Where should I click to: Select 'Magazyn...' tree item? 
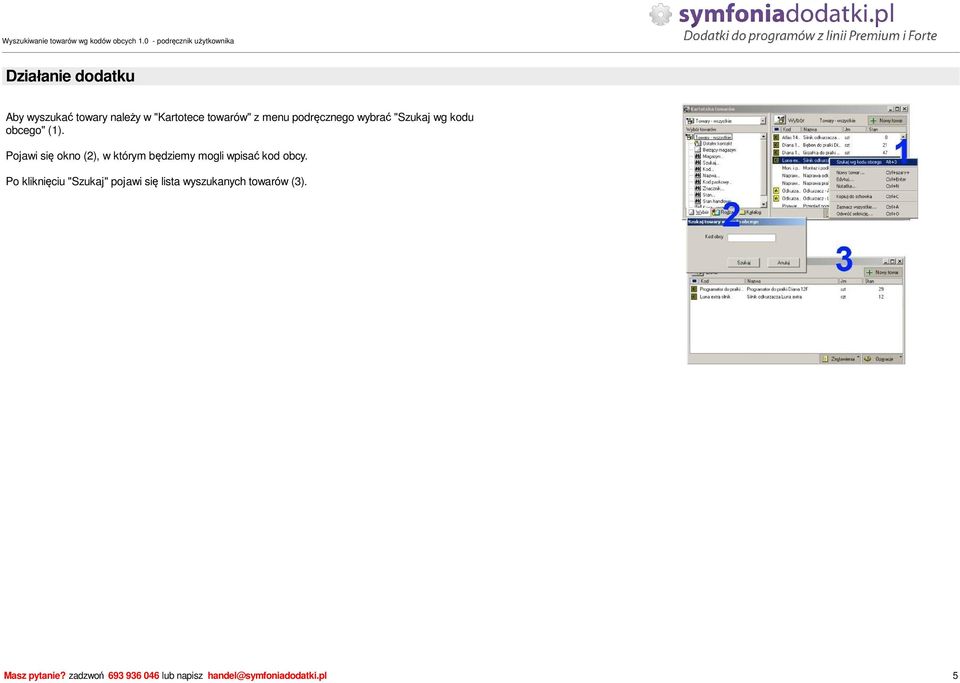tap(710, 157)
